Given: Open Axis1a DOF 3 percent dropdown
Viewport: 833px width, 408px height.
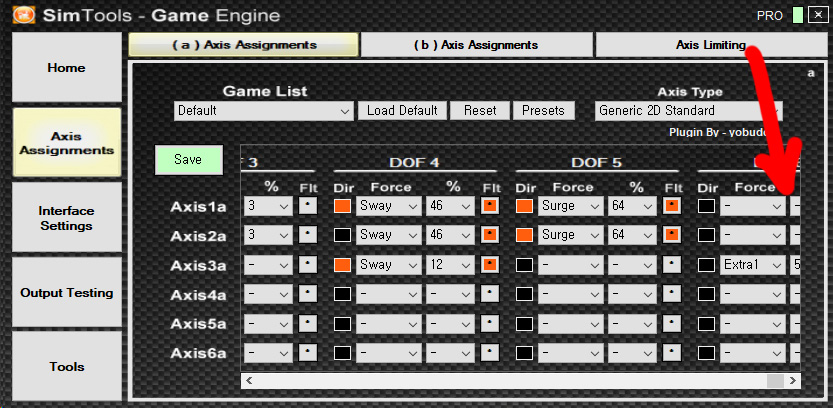Looking at the screenshot, I should tap(268, 206).
